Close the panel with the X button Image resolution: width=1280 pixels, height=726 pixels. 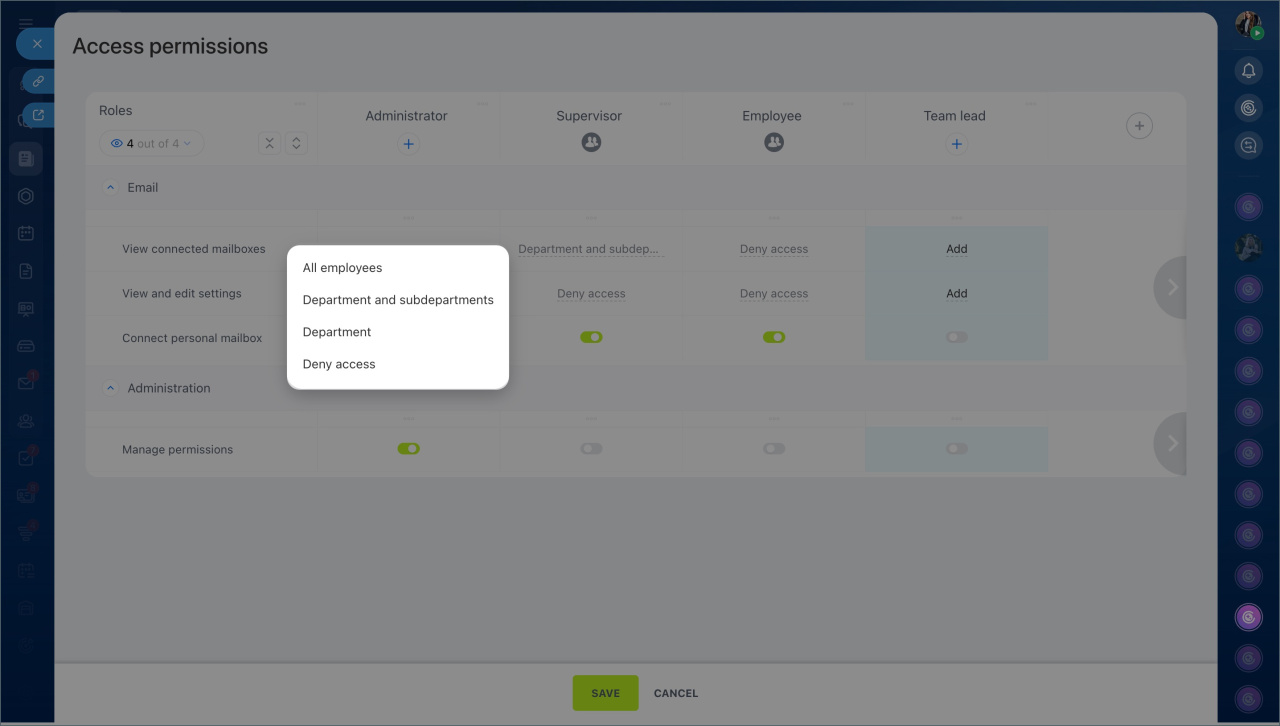[x=37, y=44]
